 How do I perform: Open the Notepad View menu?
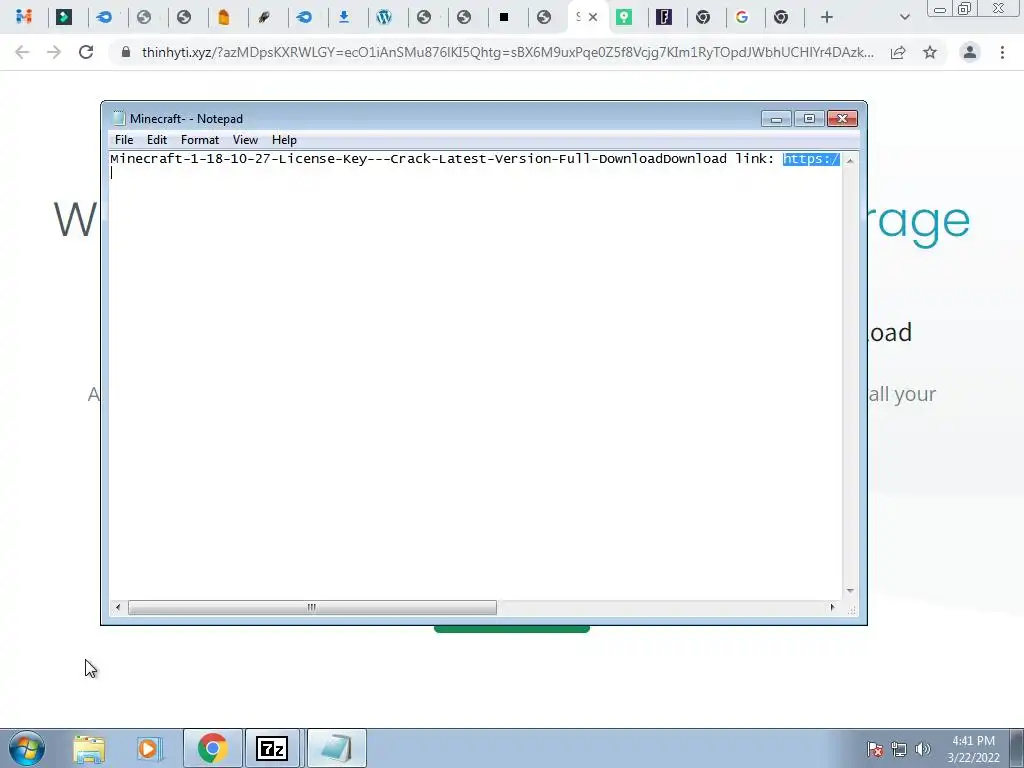[x=246, y=140]
